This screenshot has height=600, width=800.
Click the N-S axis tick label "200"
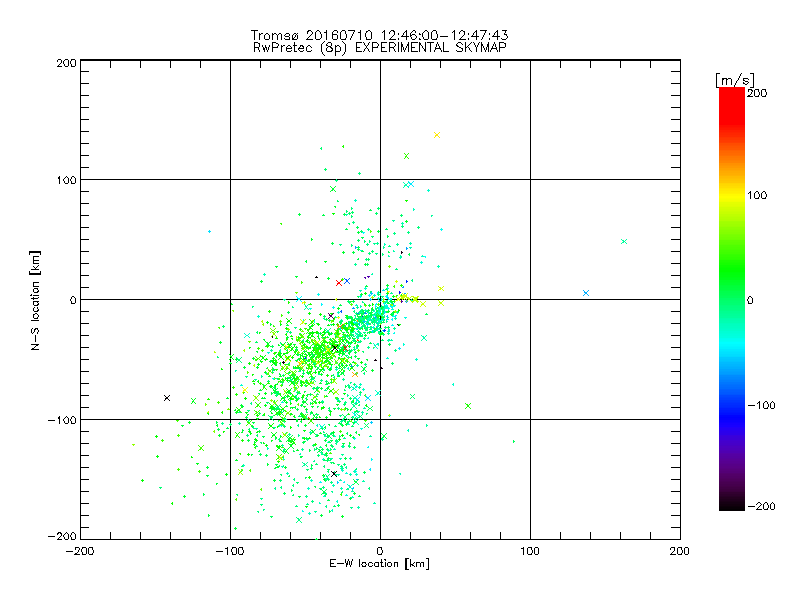[x=66, y=63]
